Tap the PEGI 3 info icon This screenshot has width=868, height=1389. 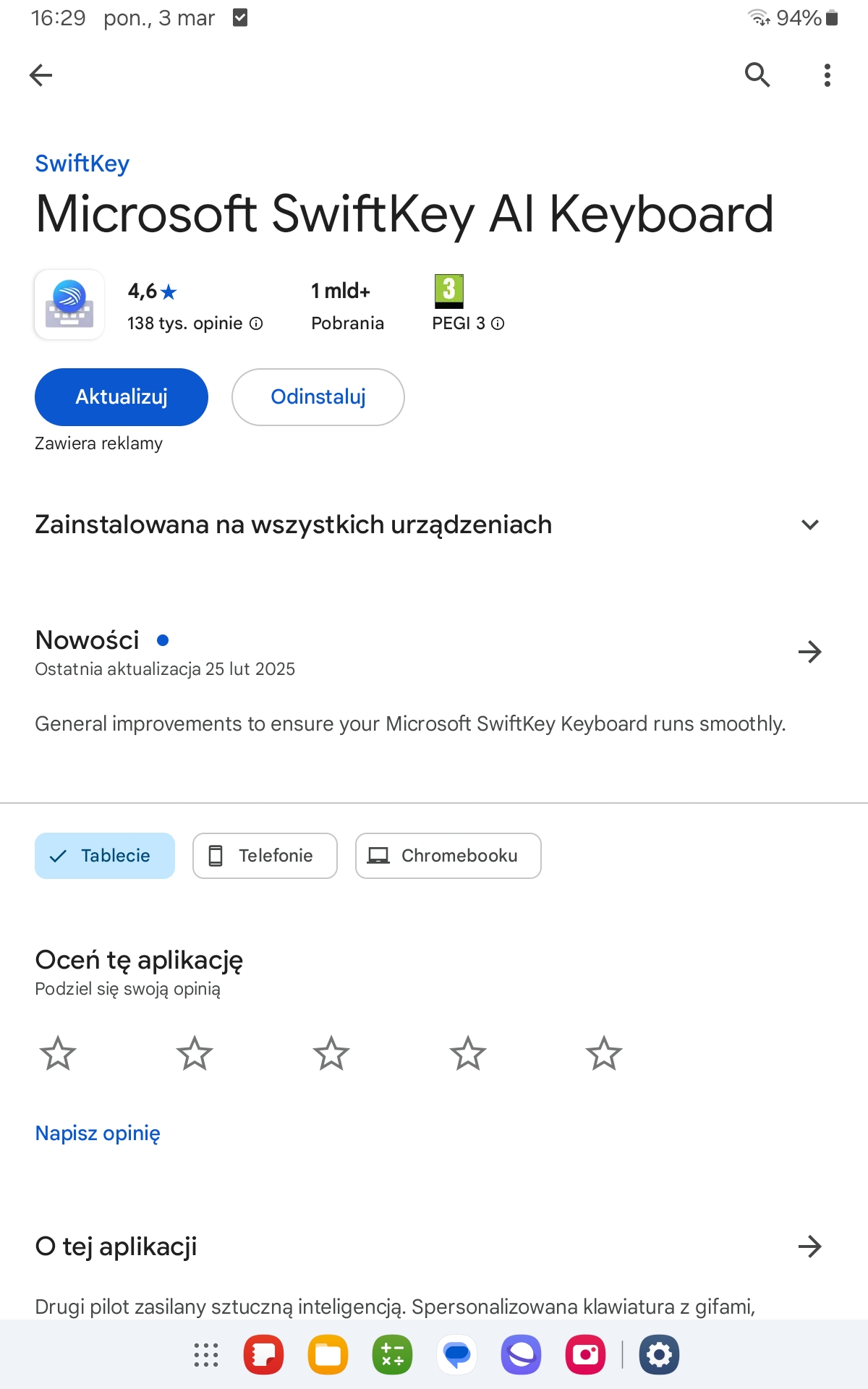tap(498, 323)
